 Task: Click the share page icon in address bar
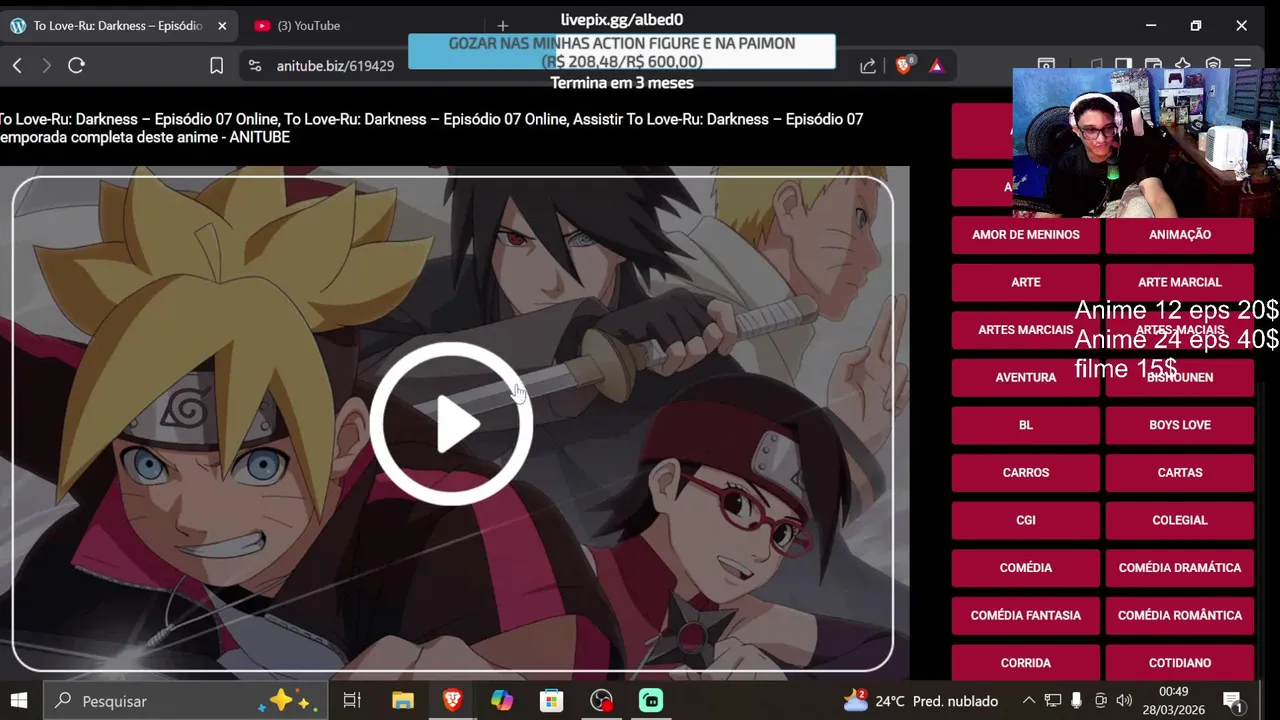(x=868, y=66)
